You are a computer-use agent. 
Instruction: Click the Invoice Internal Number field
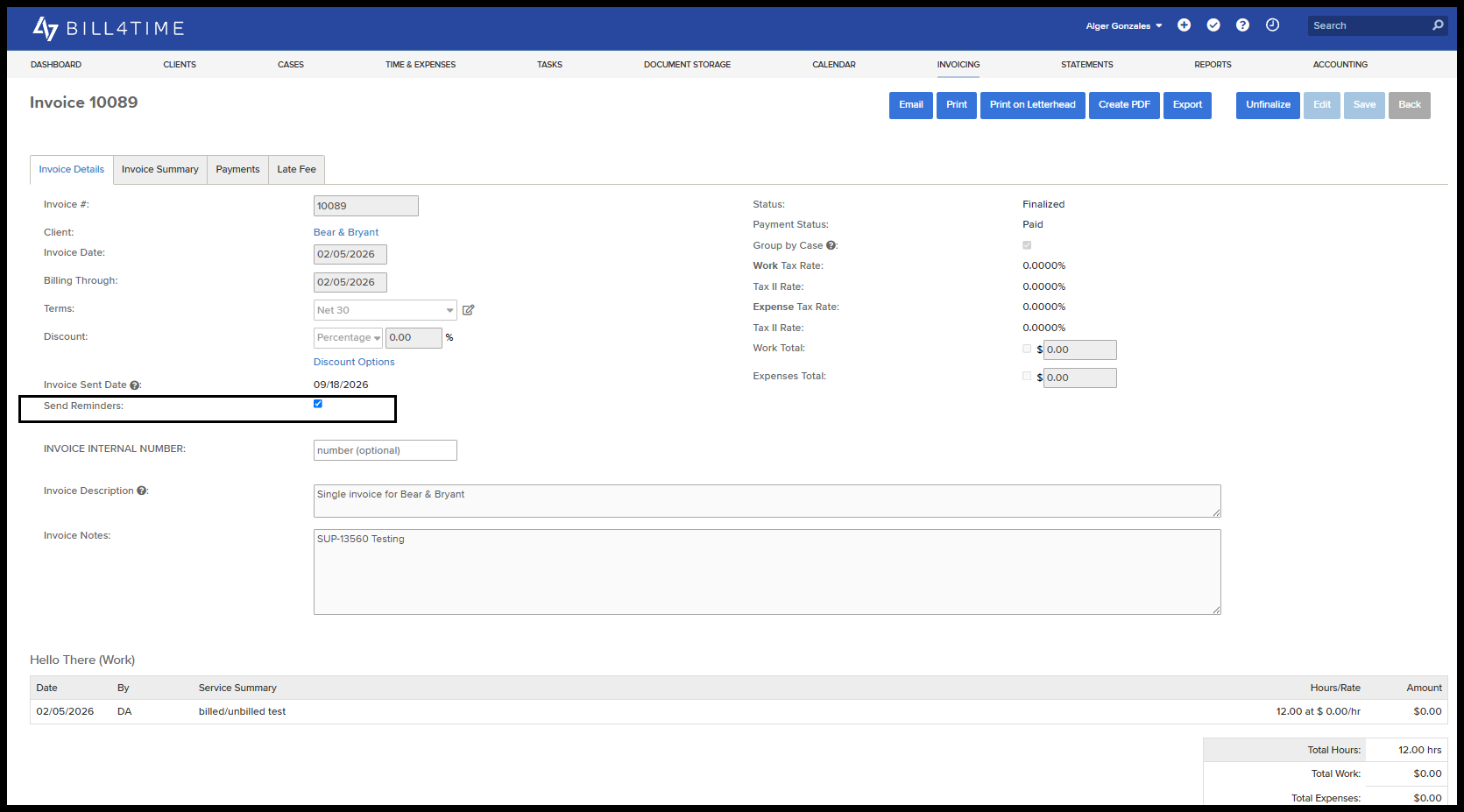[385, 450]
